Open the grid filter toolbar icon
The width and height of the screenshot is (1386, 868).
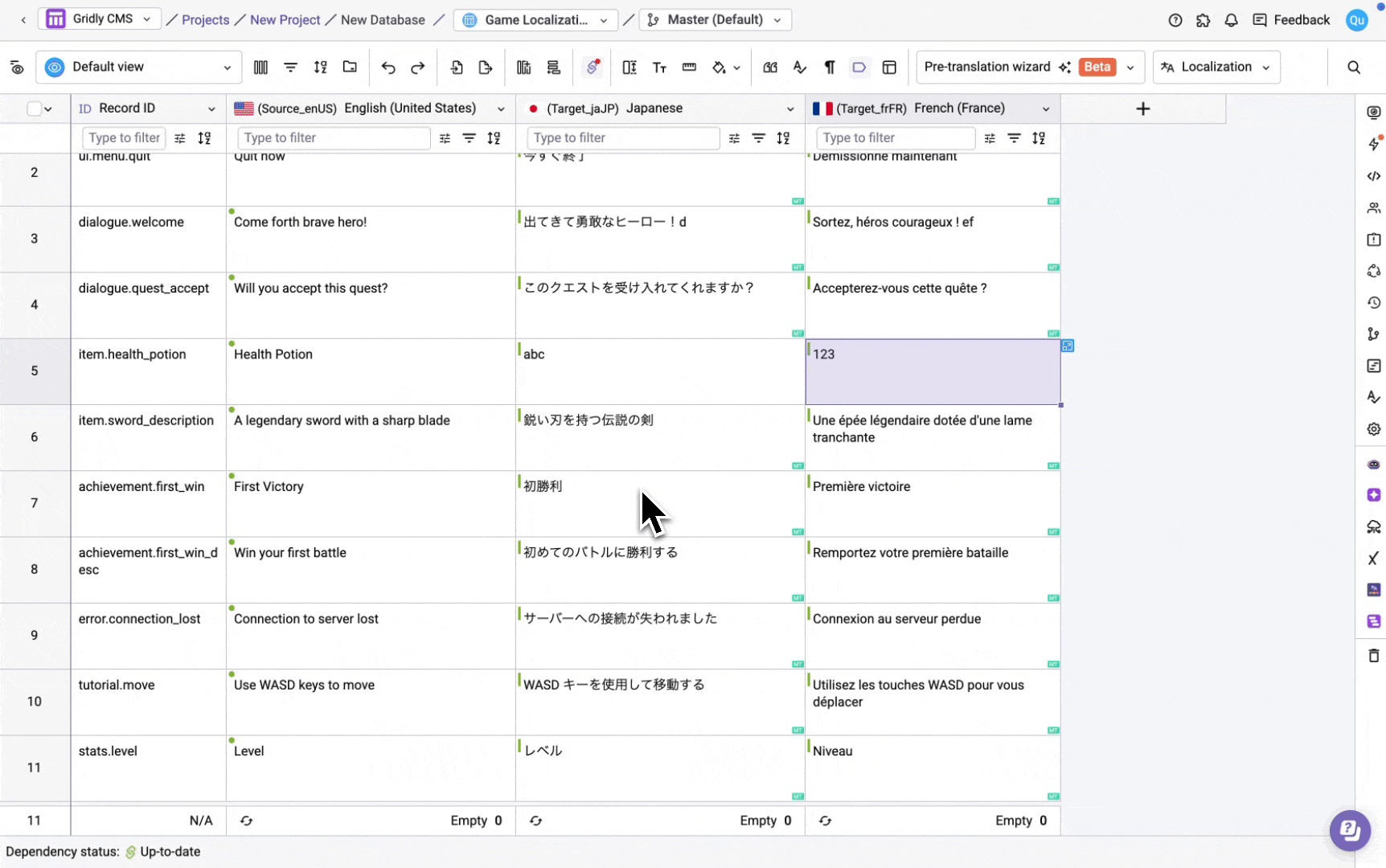tap(290, 68)
